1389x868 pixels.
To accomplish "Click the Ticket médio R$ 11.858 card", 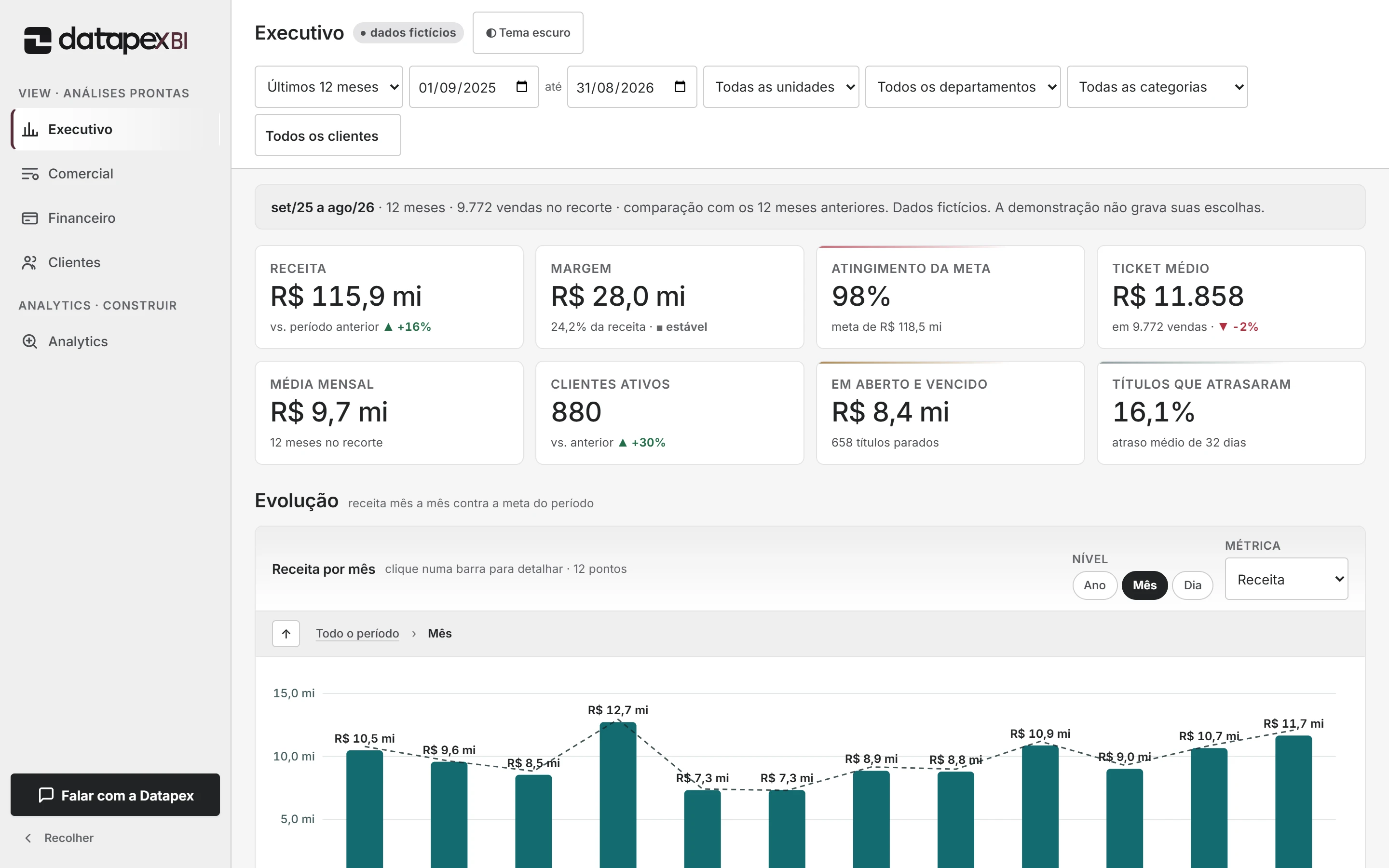I will pyautogui.click(x=1231, y=297).
